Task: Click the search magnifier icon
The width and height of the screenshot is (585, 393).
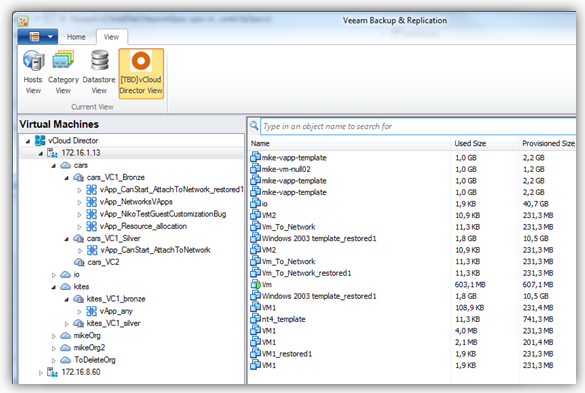Action: (x=254, y=125)
